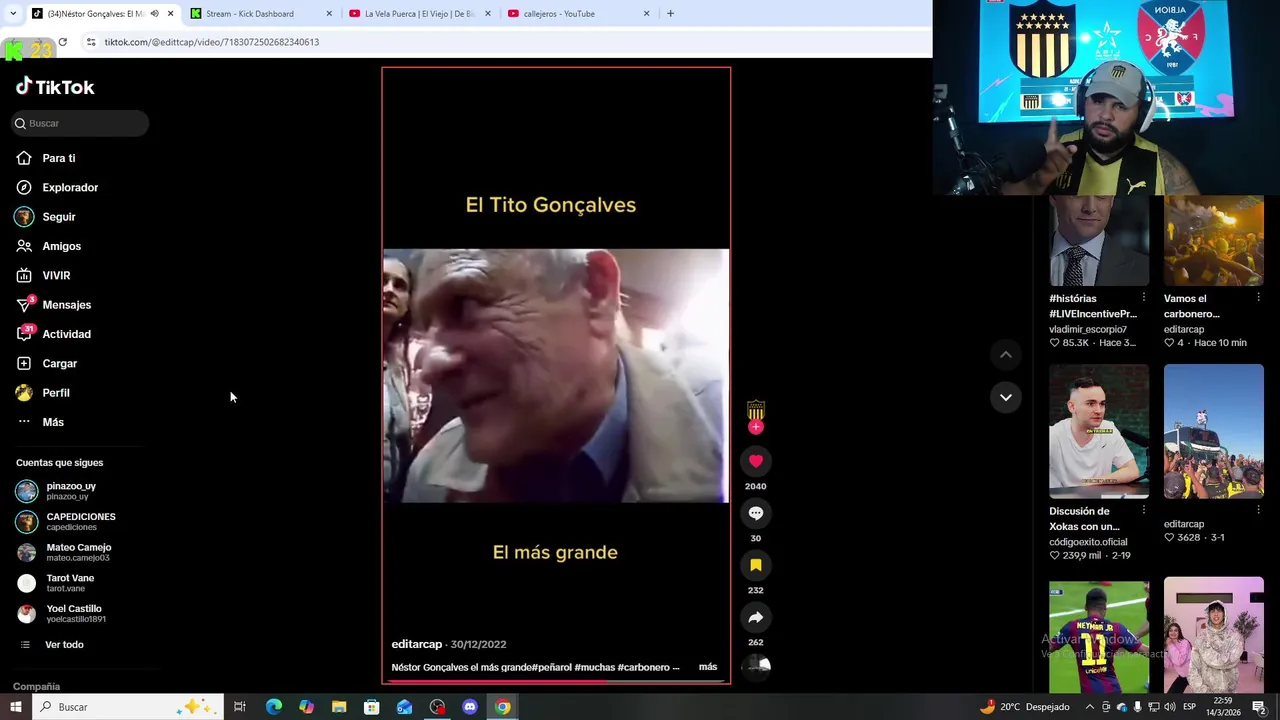Click the Compañía footer heading
Viewport: 1280px width, 720px height.
(37, 687)
